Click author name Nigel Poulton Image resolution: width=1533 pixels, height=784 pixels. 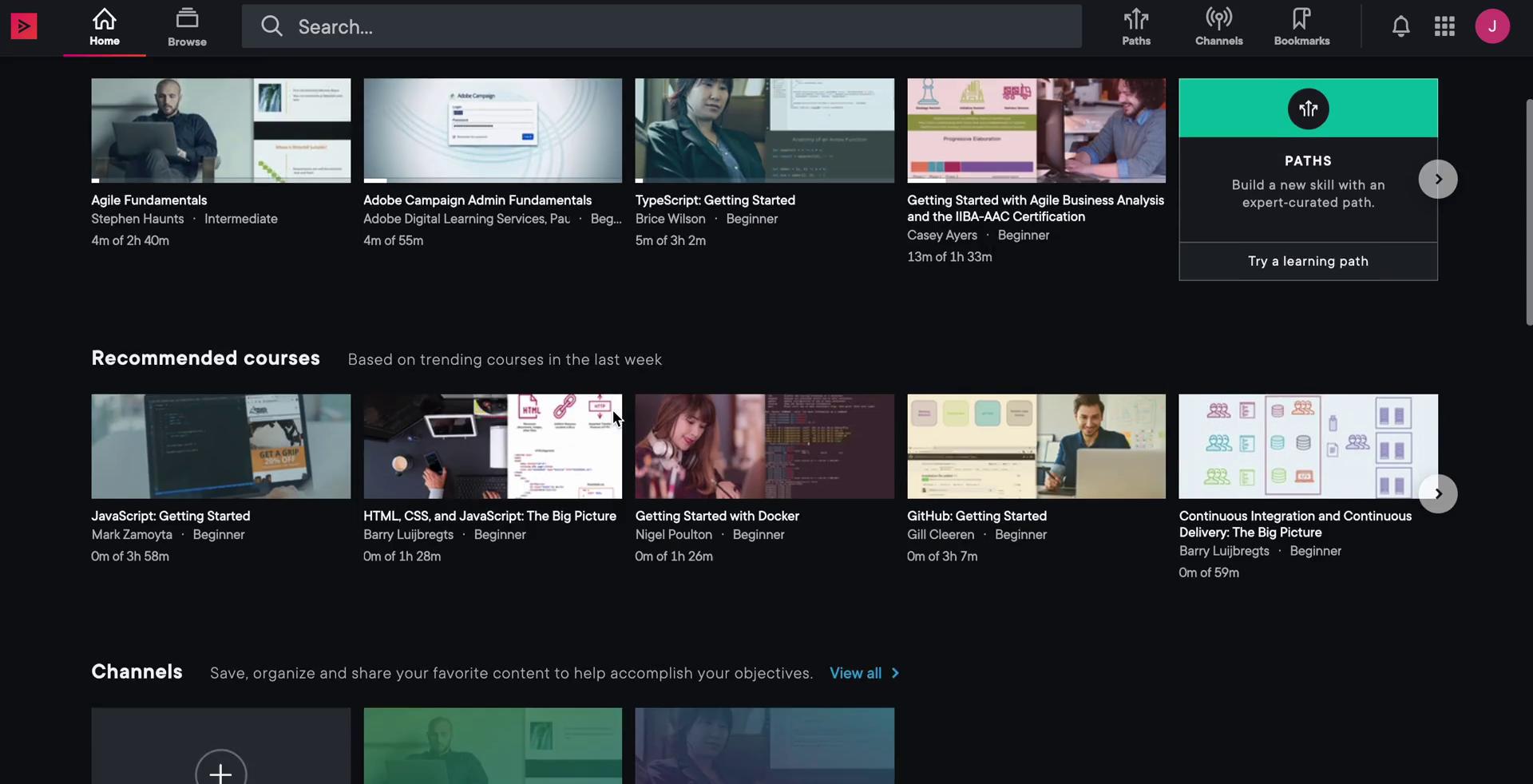[673, 535]
